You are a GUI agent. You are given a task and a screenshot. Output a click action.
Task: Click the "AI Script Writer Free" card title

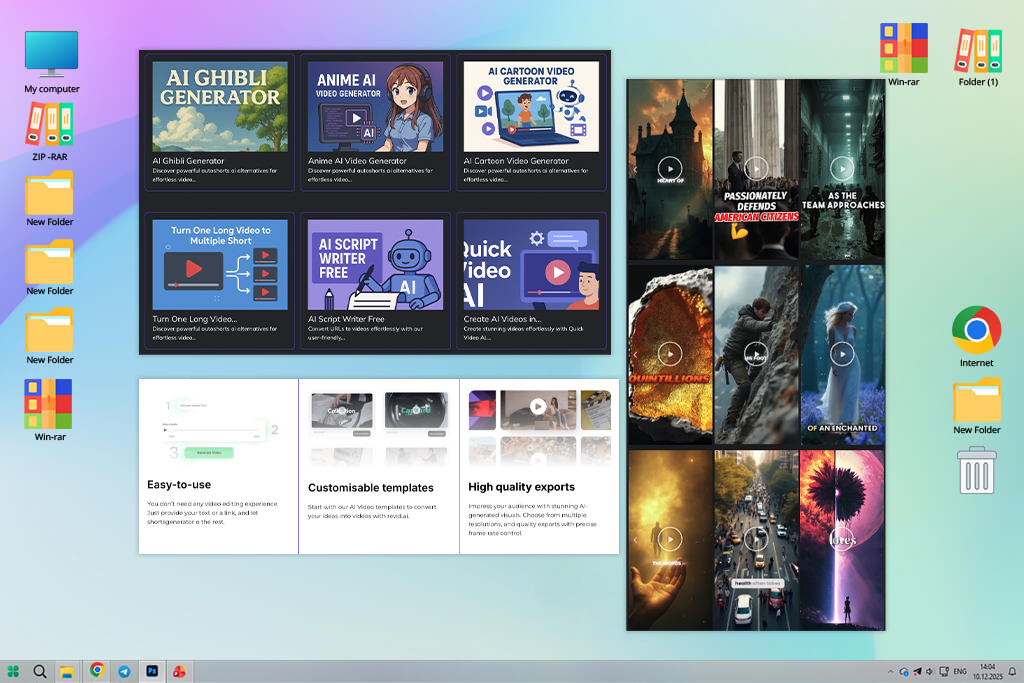point(346,319)
